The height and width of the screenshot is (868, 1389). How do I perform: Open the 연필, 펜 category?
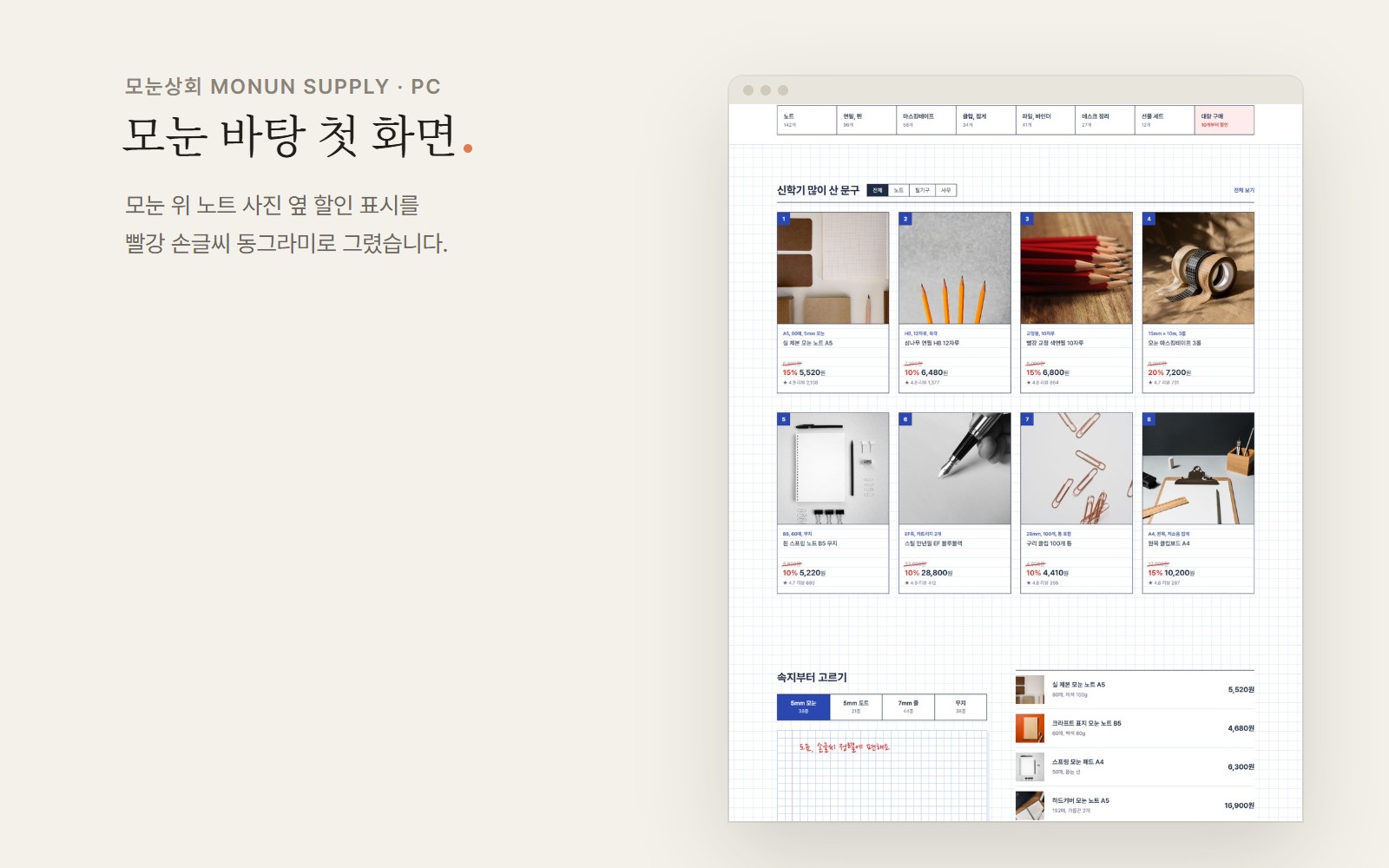click(866, 120)
